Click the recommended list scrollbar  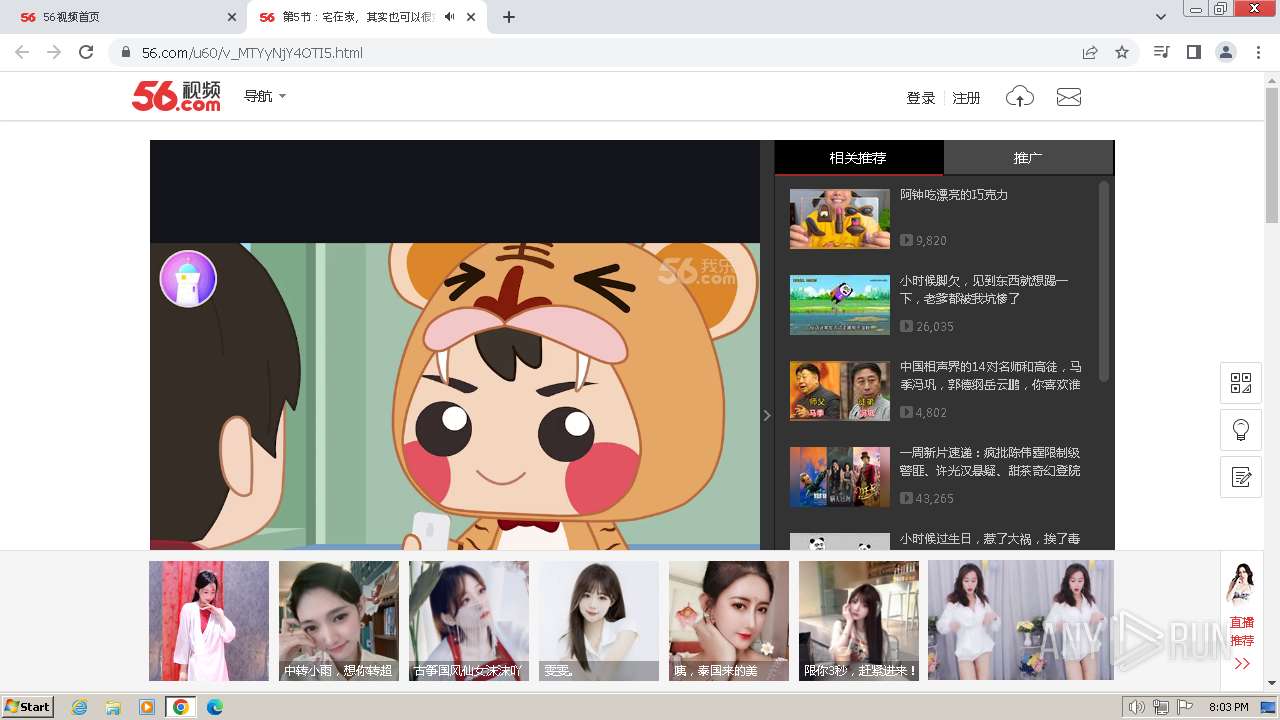(x=1104, y=280)
